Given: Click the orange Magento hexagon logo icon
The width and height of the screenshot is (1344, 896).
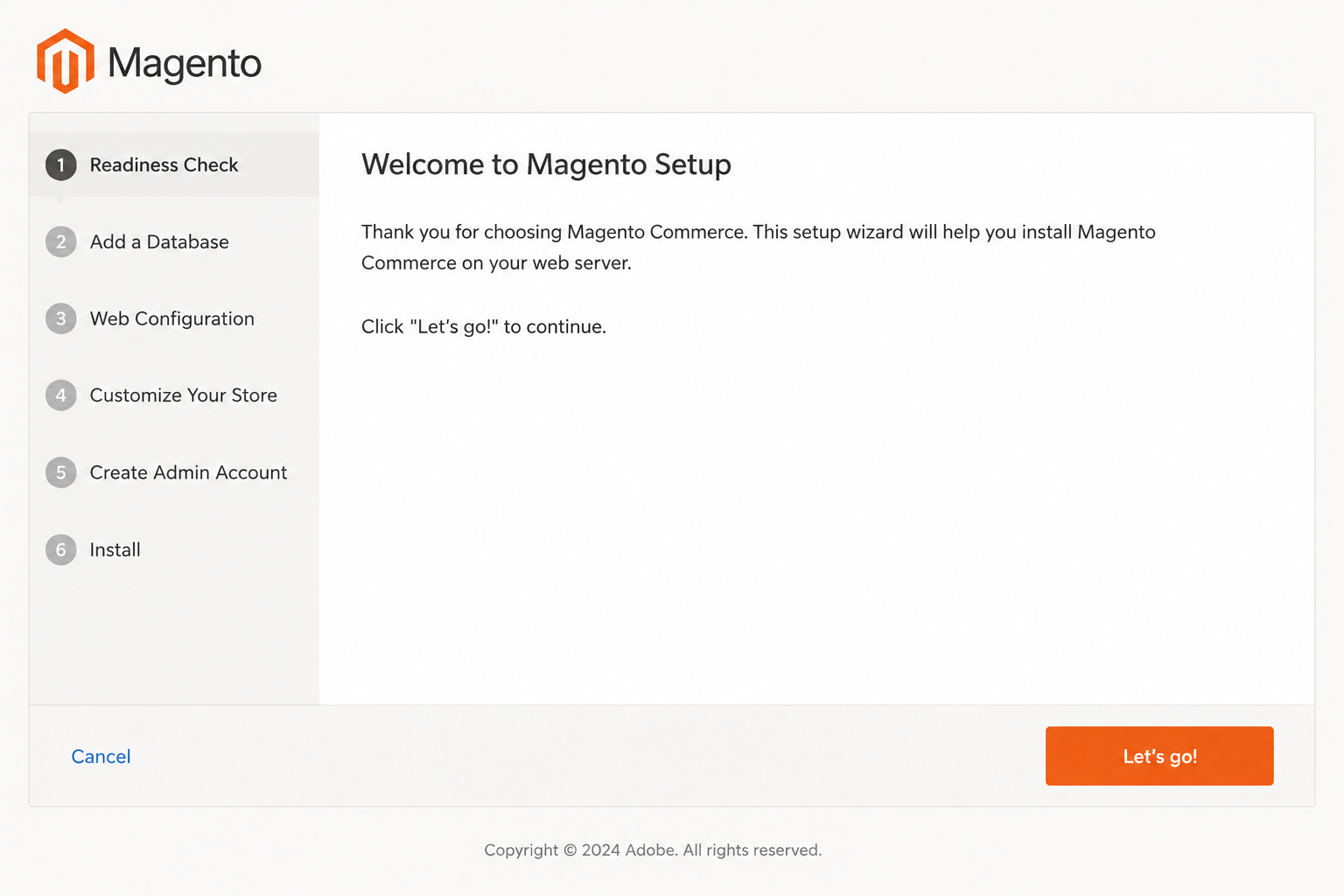Looking at the screenshot, I should click(66, 61).
